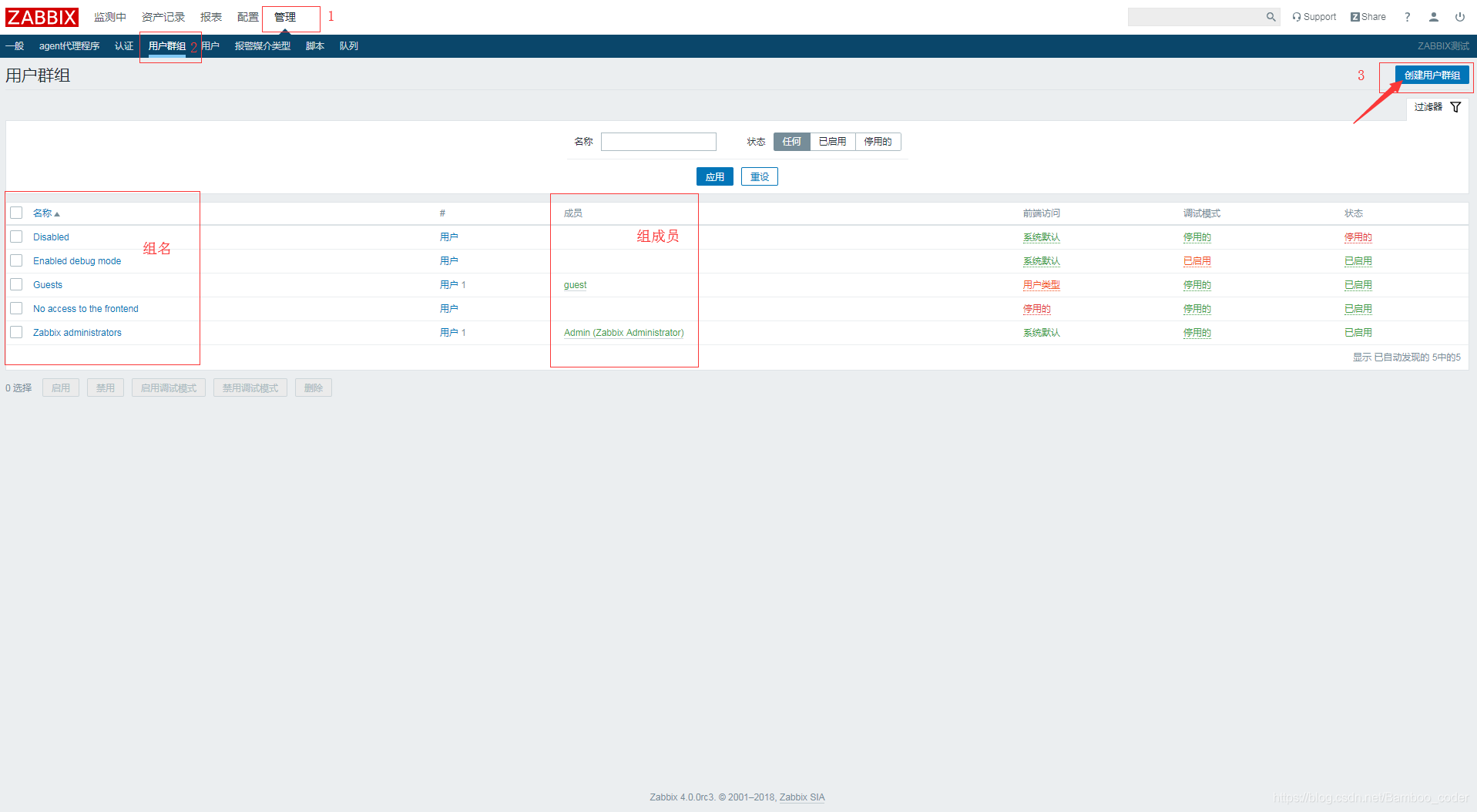Click the ZABBIX logo
Viewport: 1477px width, 812px height.
[x=42, y=17]
